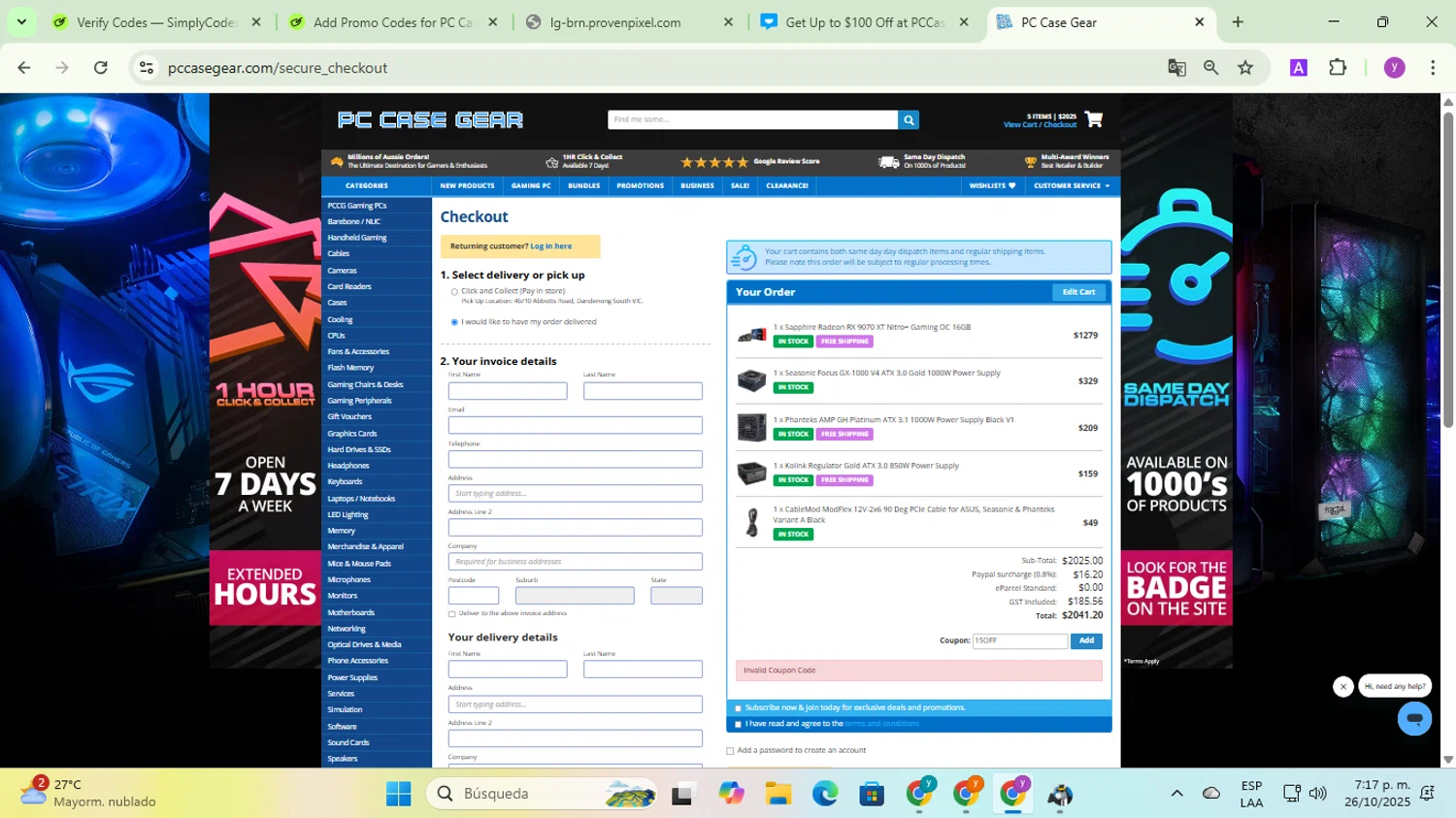This screenshot has width=1456, height=818.
Task: Click the Sapphire Radeon RX 9070 XT thumbnail
Action: 751,336
